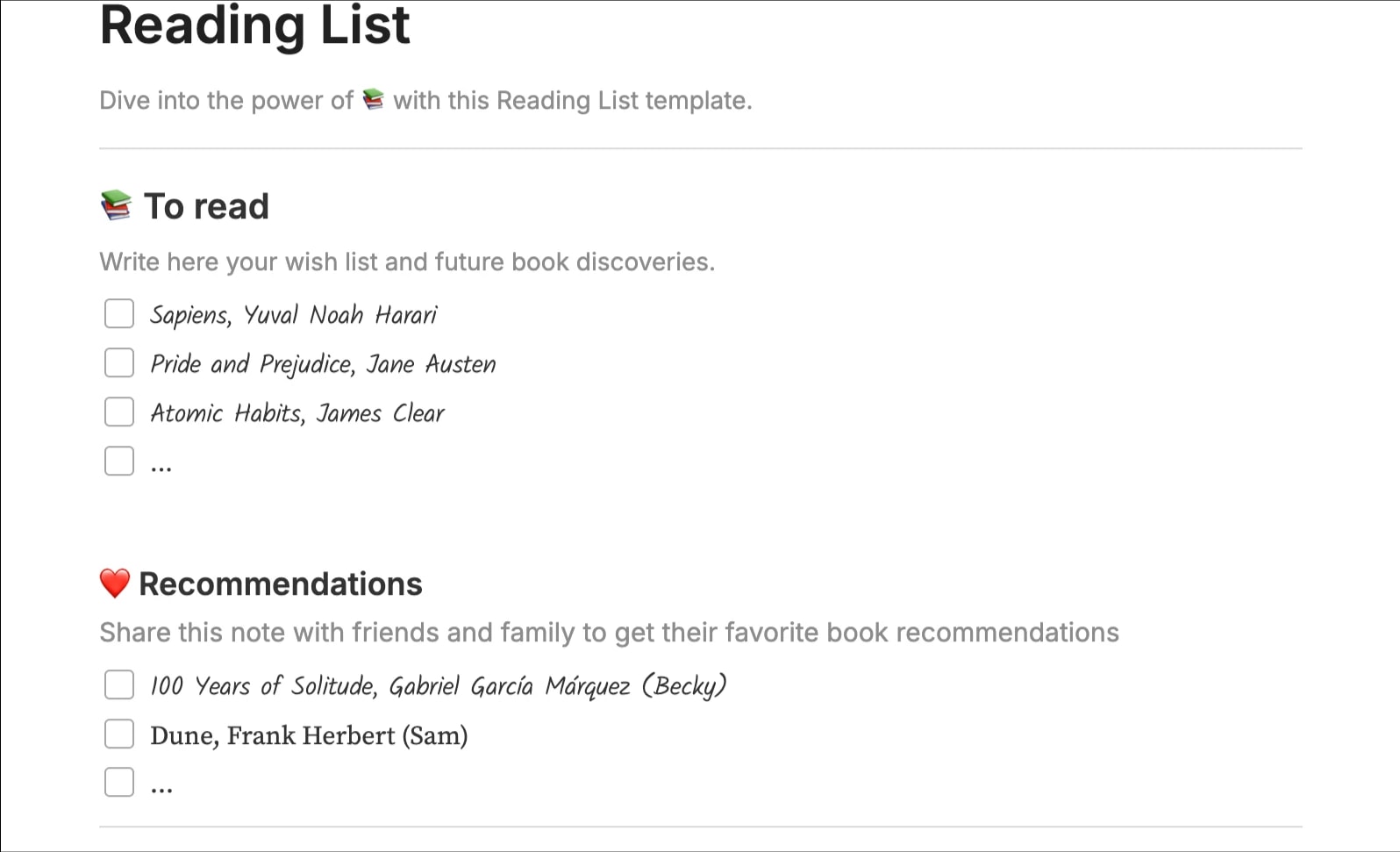Image resolution: width=1400 pixels, height=852 pixels.
Task: Check the 100 Years of Solitude box
Action: coord(119,684)
